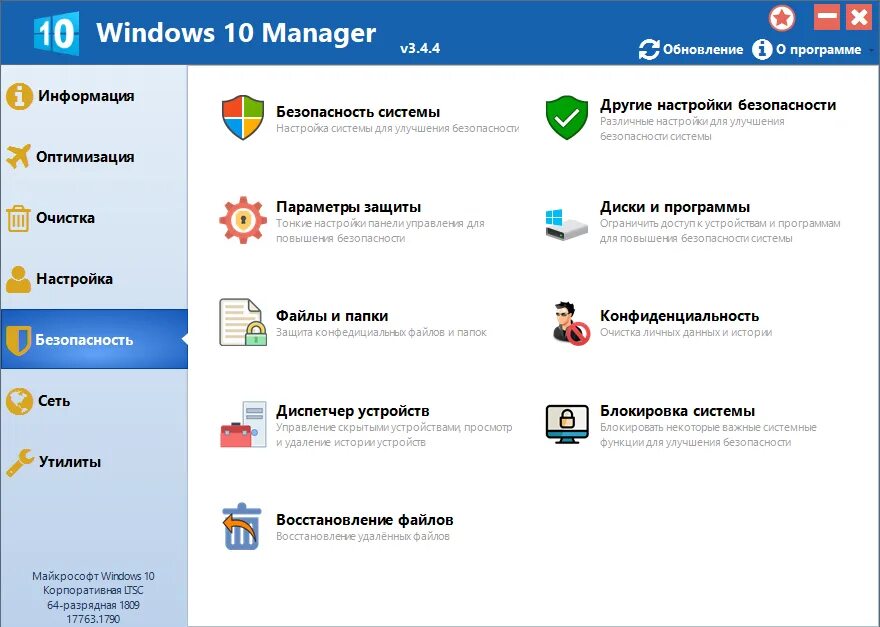Click the Блокировка системы monitor lock icon
The height and width of the screenshot is (627, 880).
(567, 424)
